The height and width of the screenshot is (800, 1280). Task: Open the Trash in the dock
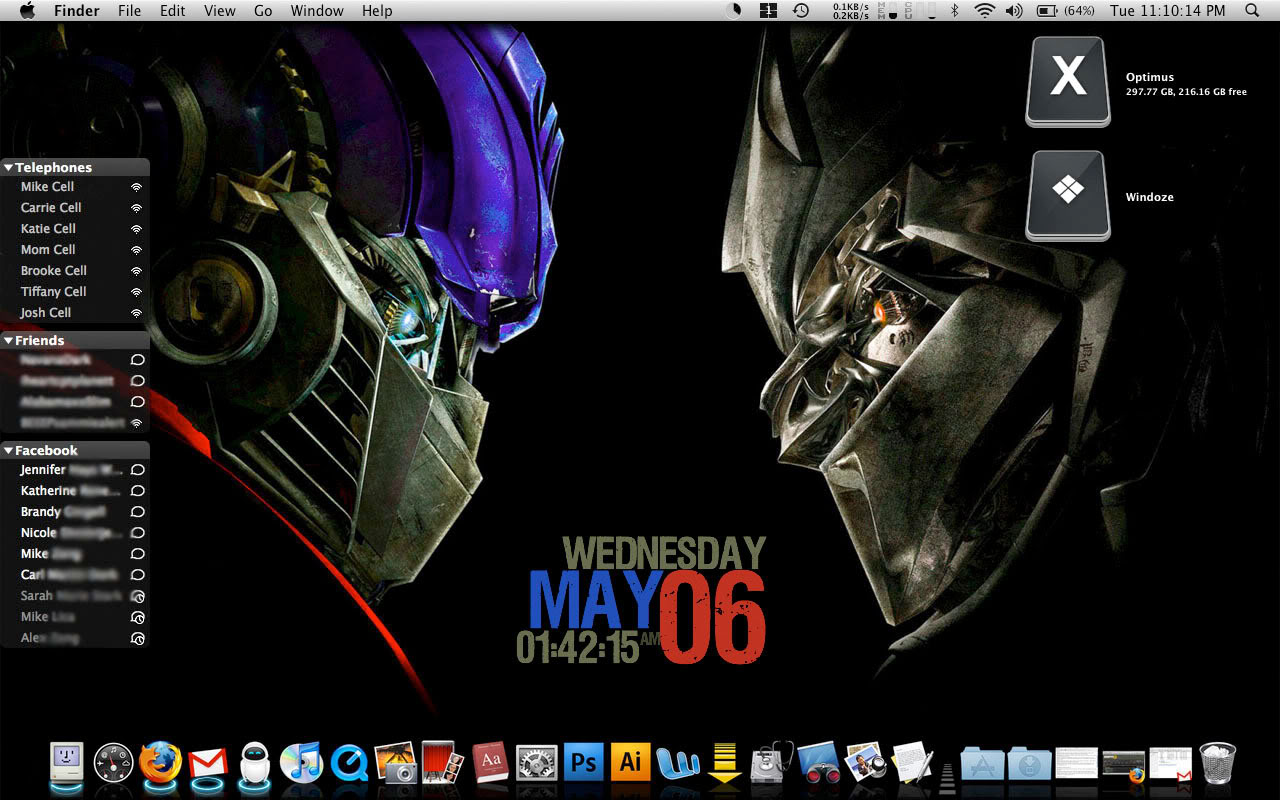[x=1217, y=763]
